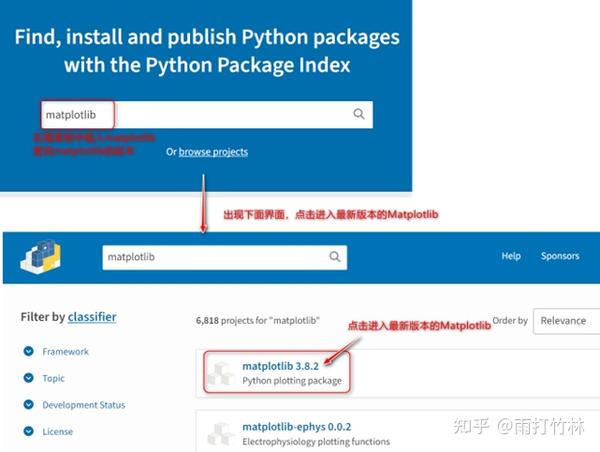Open the matplotlib 3.8.2 result link

point(280,366)
